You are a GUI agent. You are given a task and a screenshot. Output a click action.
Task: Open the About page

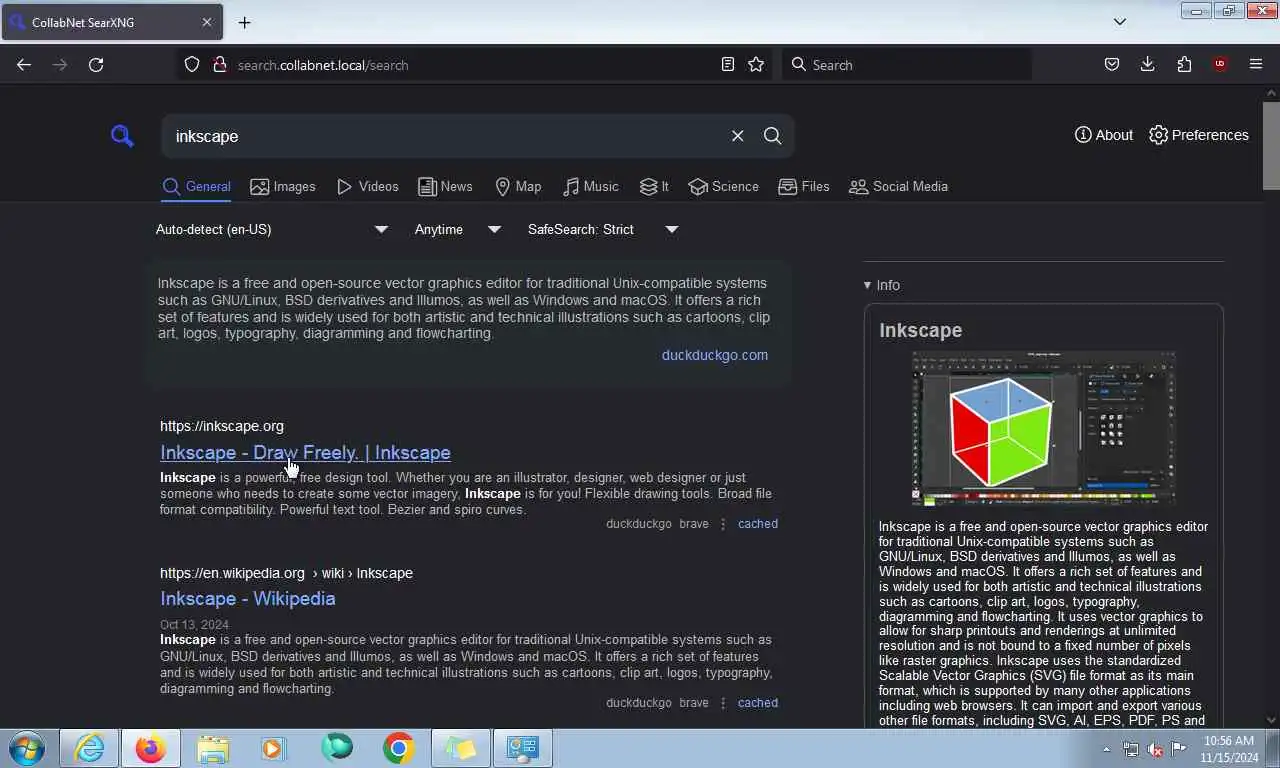[1104, 135]
